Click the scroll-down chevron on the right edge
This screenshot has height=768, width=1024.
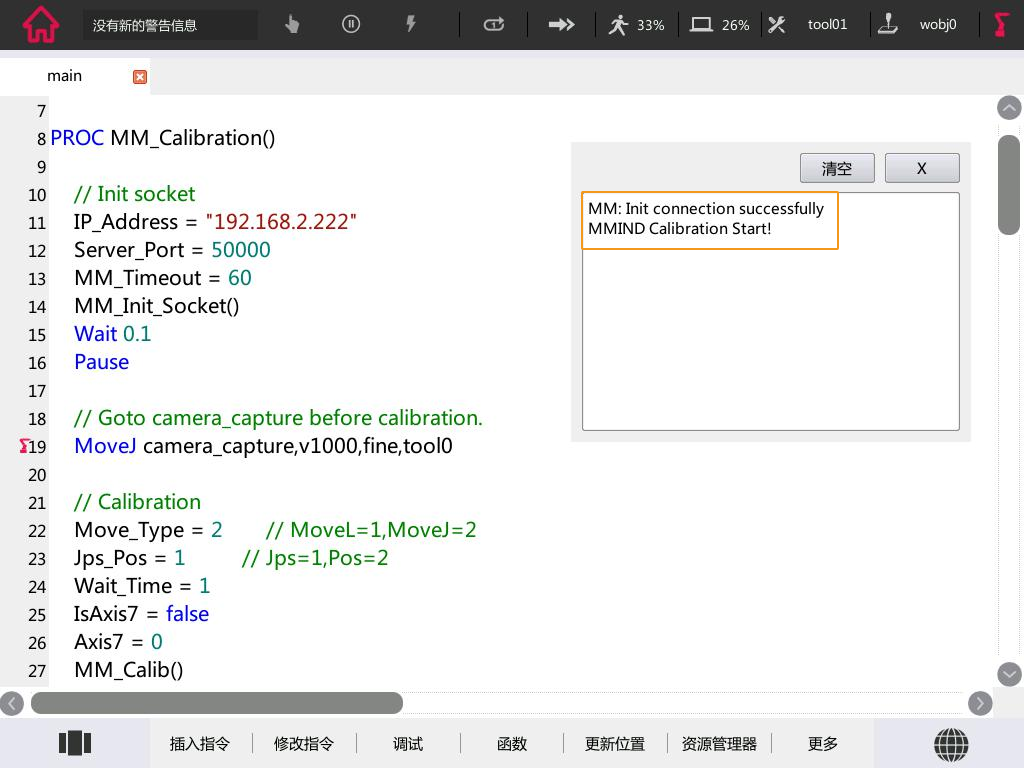[x=1009, y=675]
